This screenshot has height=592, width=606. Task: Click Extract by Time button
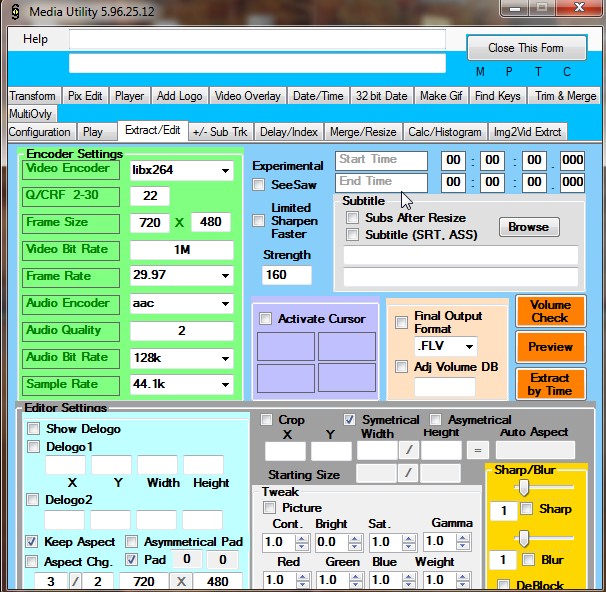pyautogui.click(x=550, y=384)
